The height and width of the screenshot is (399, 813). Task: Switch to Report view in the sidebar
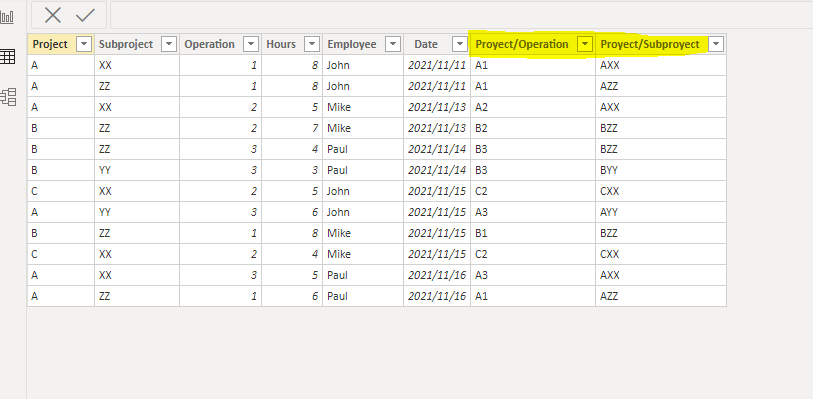click(x=7, y=17)
